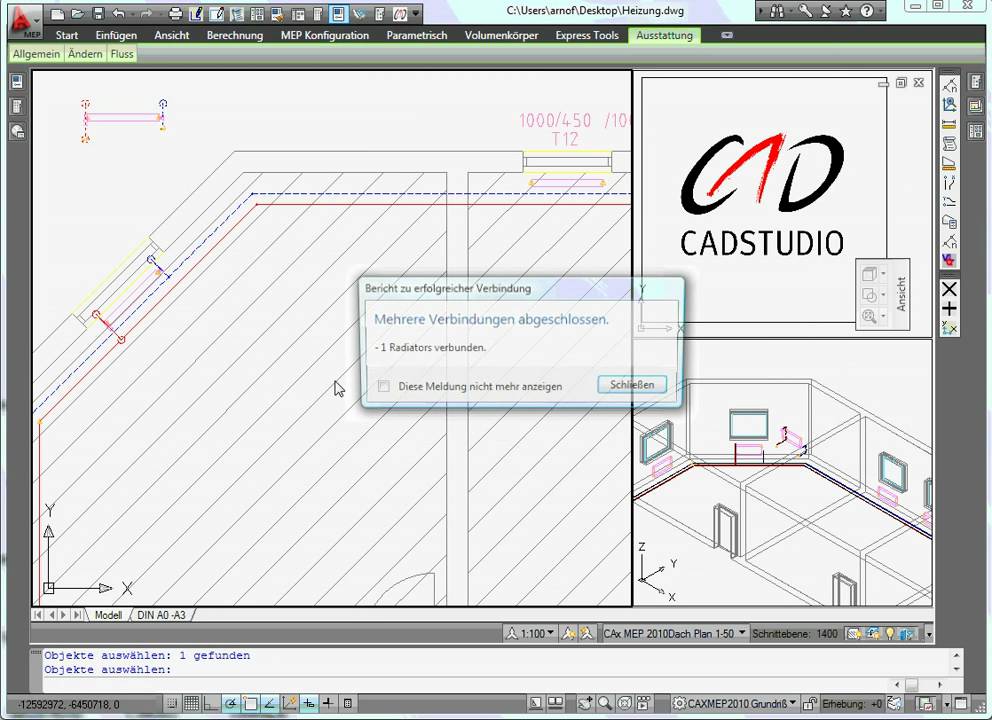Toggle object snap in status bar
Viewport: 992px width, 720px height.
[x=250, y=704]
